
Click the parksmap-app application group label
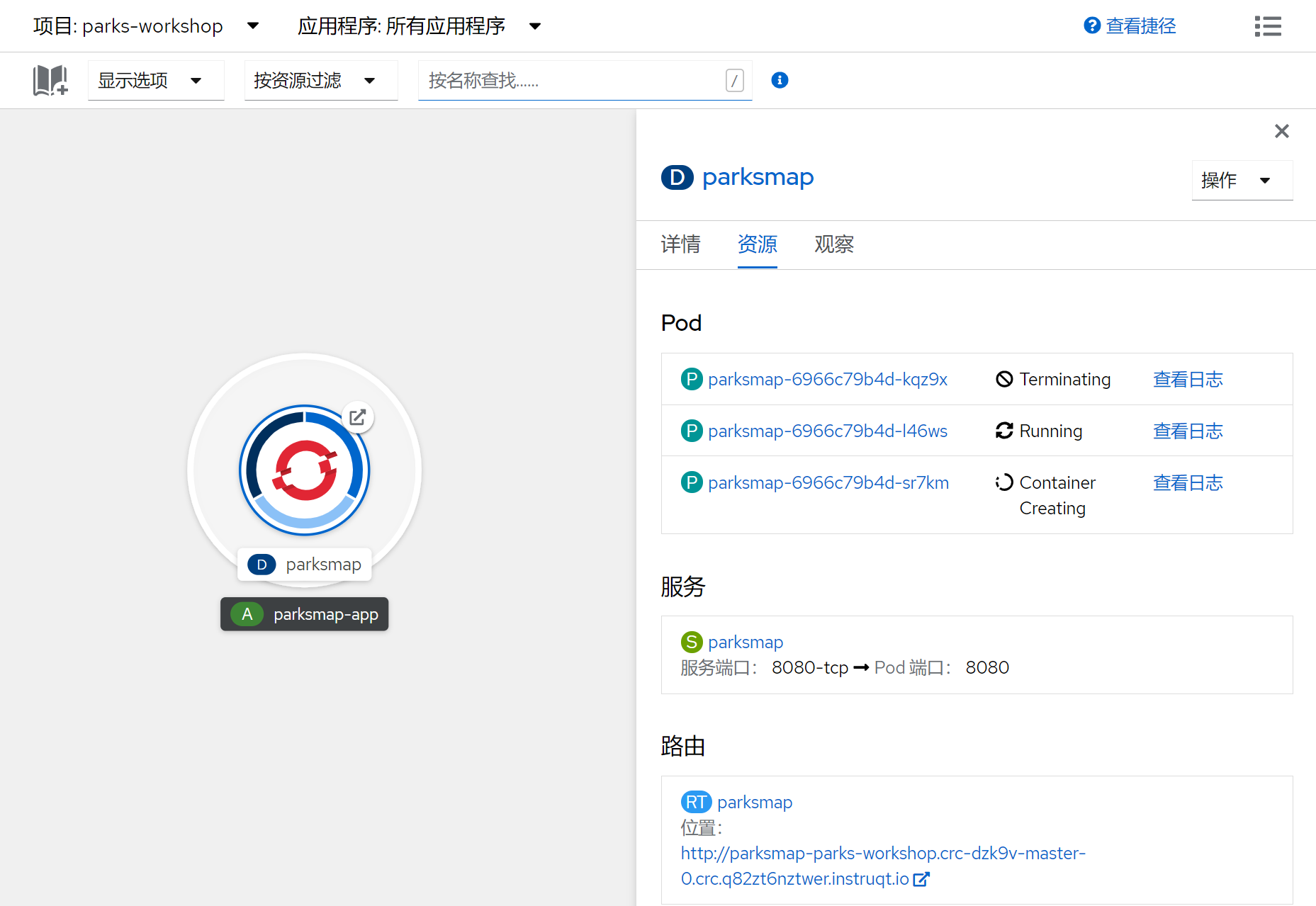coord(304,613)
